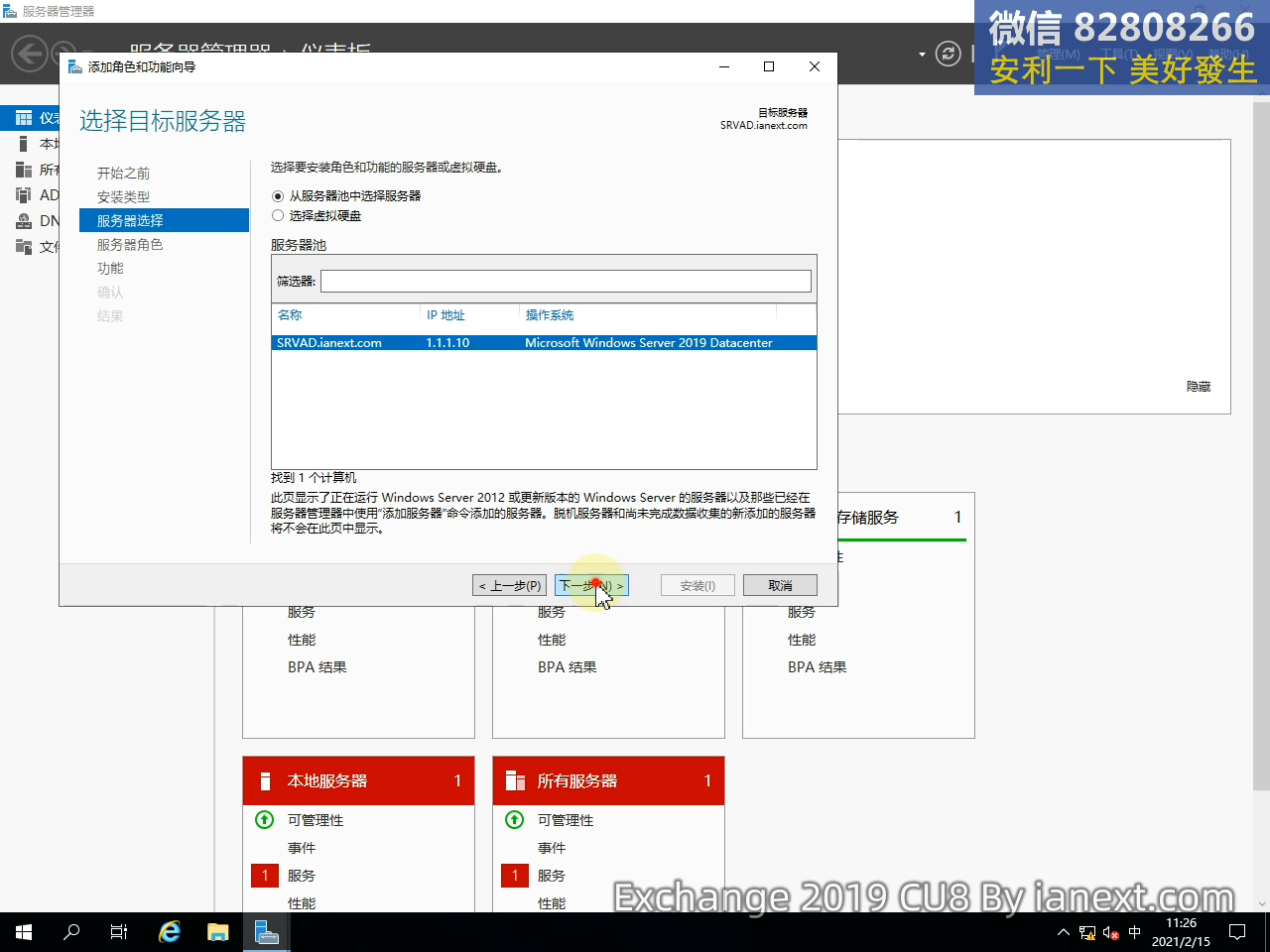Viewport: 1270px width, 952px height.
Task: Select the 所有服务器 icon in the sidebar
Action: (x=24, y=170)
